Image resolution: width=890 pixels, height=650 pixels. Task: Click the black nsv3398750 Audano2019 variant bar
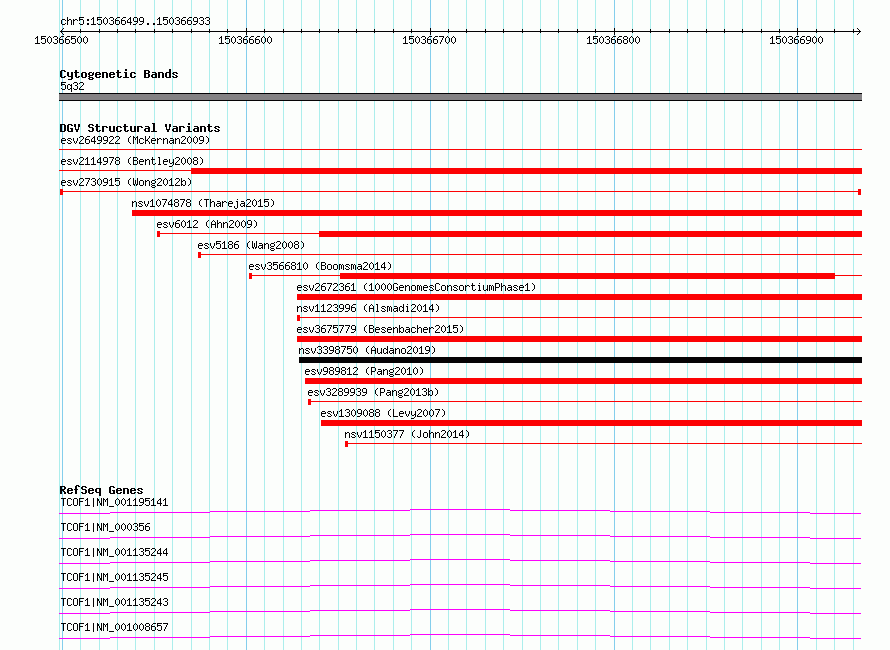click(x=580, y=360)
